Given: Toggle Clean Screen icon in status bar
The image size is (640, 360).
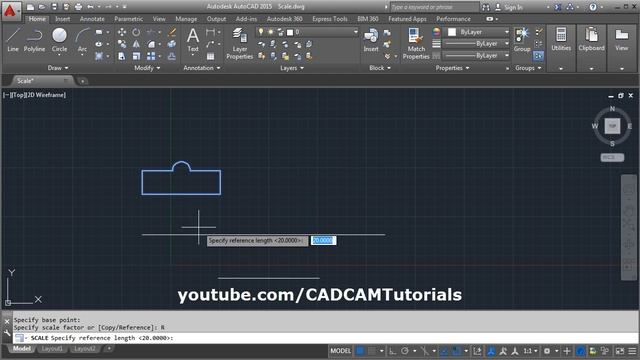Looking at the screenshot, I should tap(620, 351).
